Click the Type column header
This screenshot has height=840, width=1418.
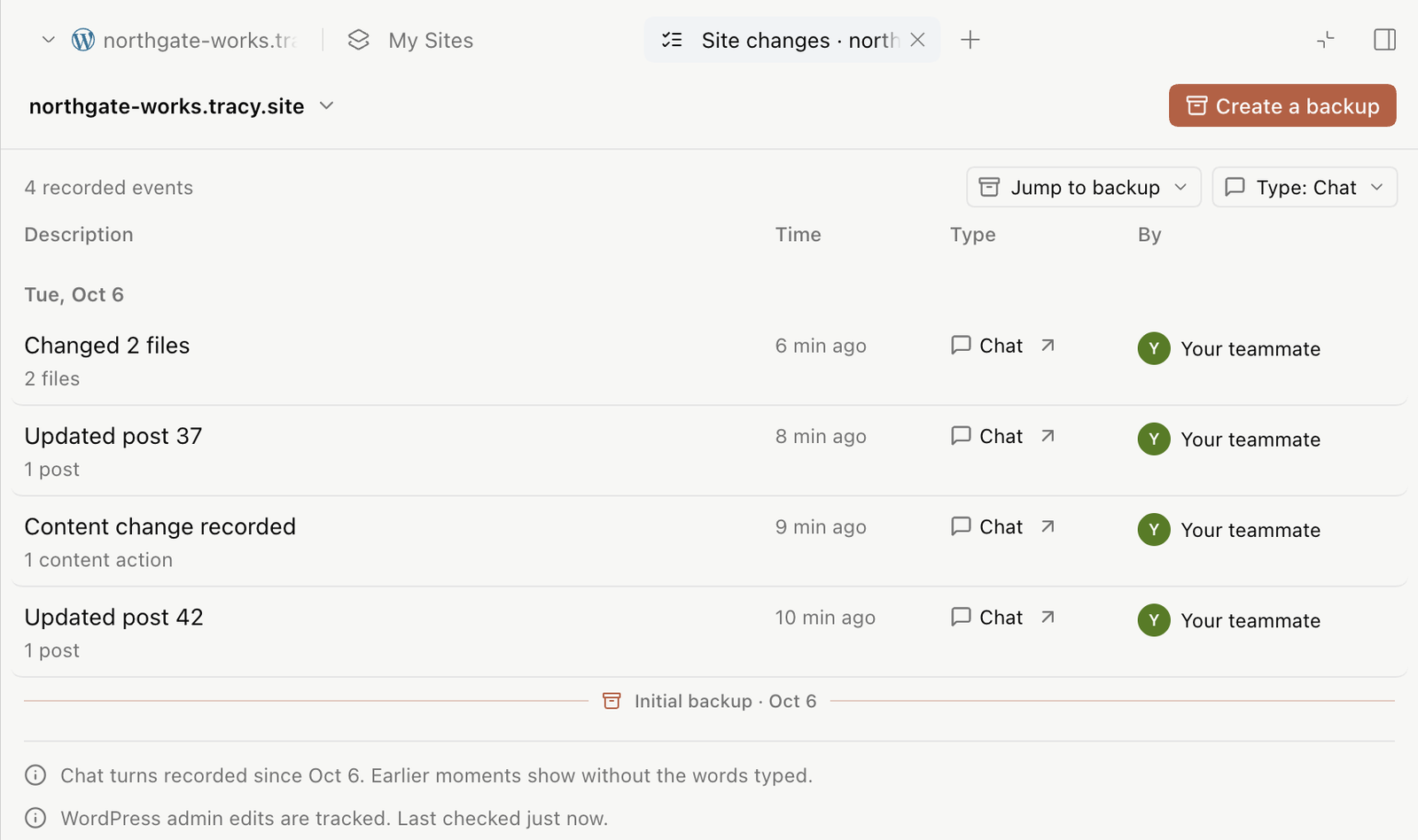[x=973, y=235]
